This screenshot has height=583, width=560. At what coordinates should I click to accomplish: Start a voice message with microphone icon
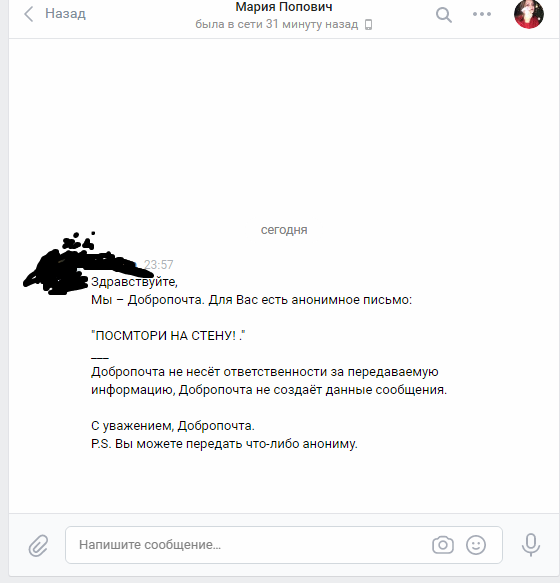[531, 545]
